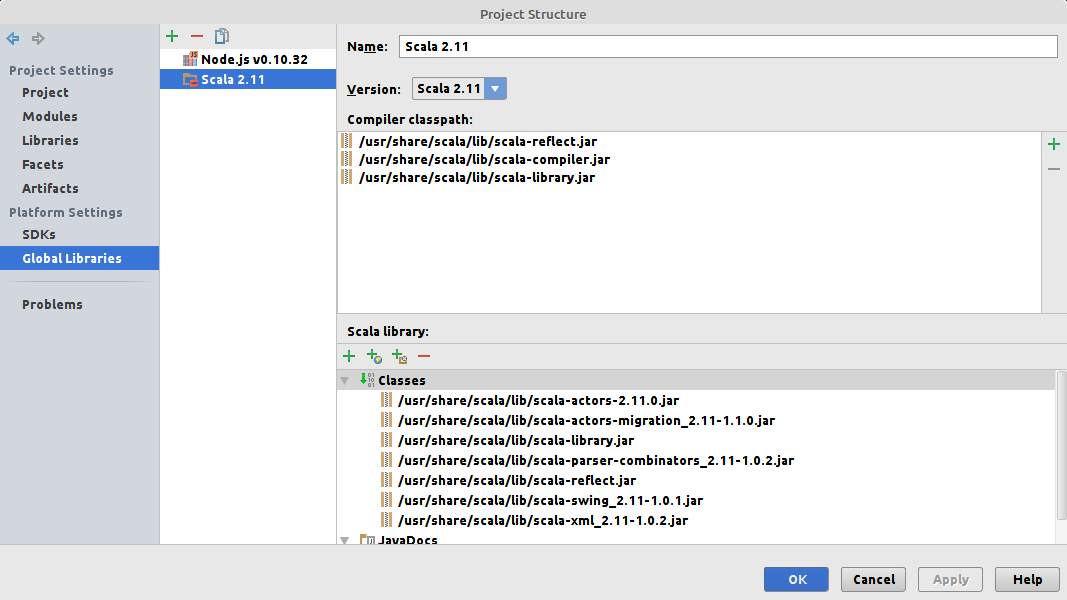Click the Cancel button
This screenshot has height=600, width=1067.
tap(873, 579)
